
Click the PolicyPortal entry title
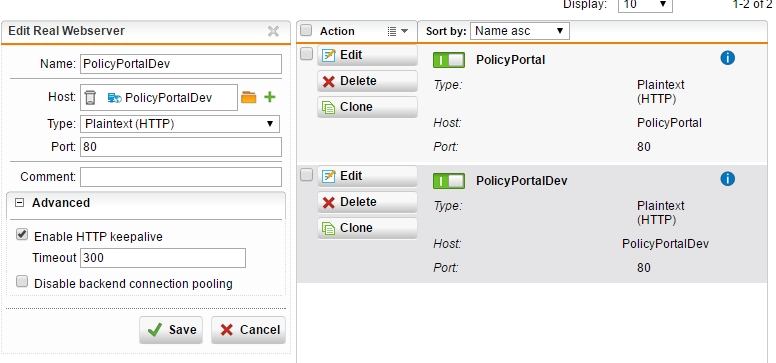[510, 60]
